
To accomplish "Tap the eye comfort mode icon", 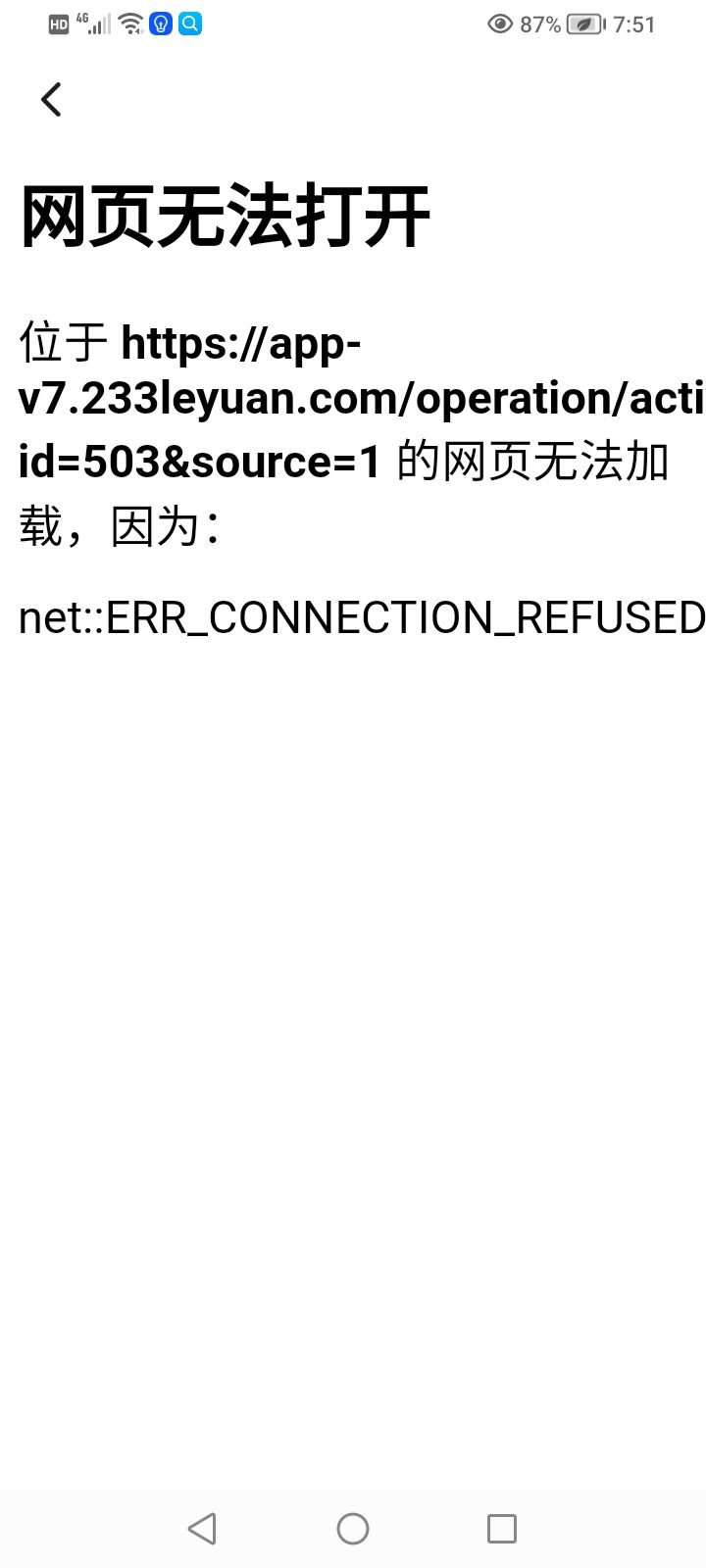I will click(x=500, y=24).
